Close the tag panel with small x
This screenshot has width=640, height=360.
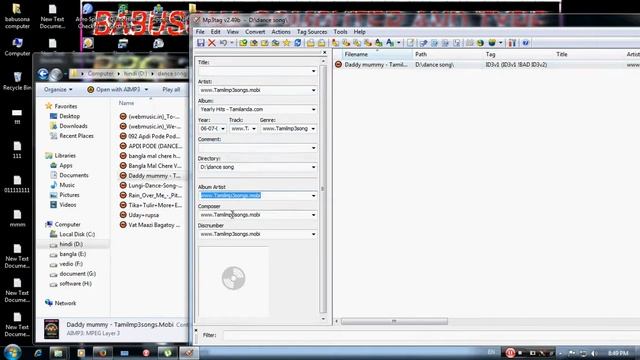click(324, 52)
